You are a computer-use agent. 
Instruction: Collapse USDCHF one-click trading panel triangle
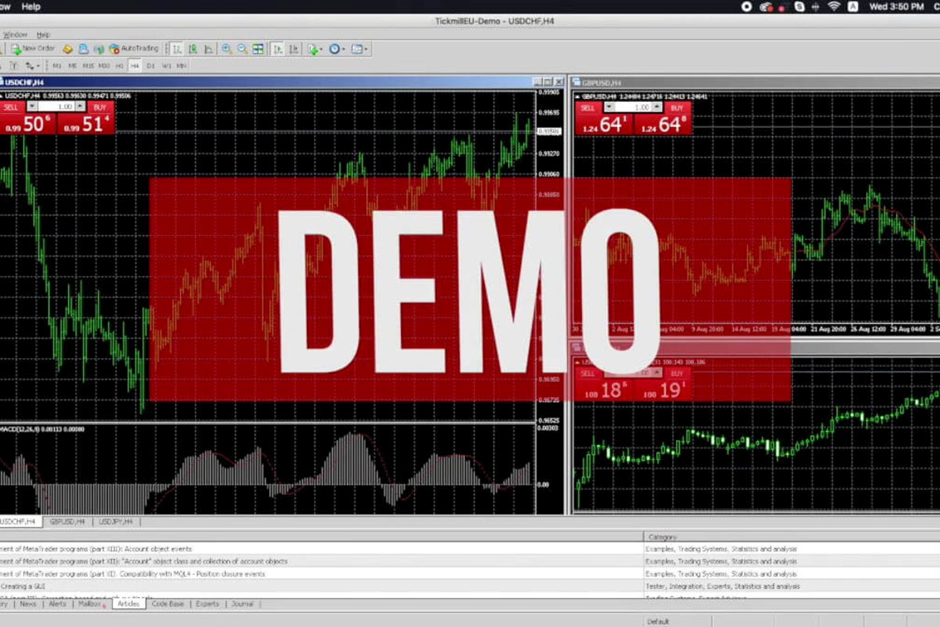pos(2,96)
